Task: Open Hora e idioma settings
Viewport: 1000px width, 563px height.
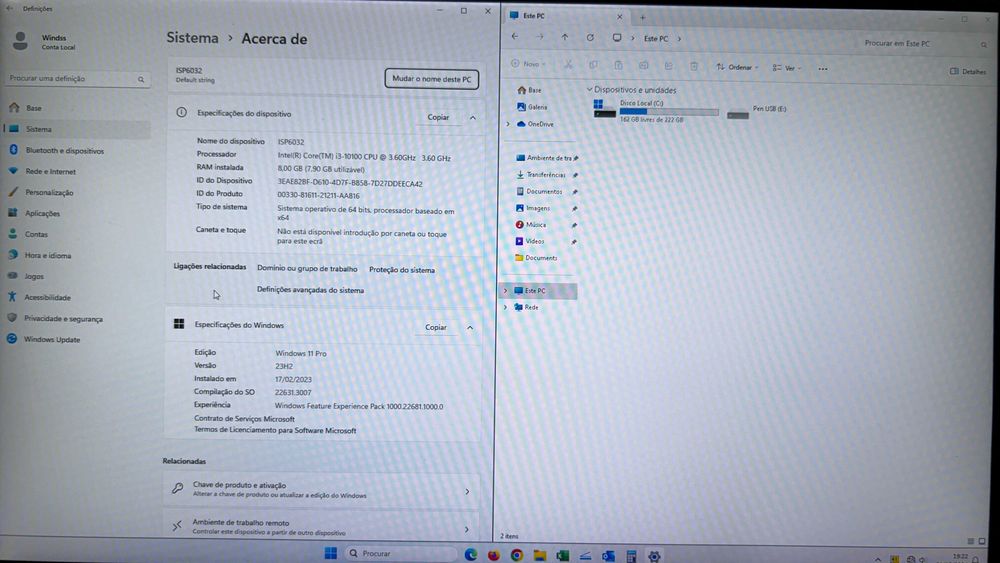Action: coord(47,256)
